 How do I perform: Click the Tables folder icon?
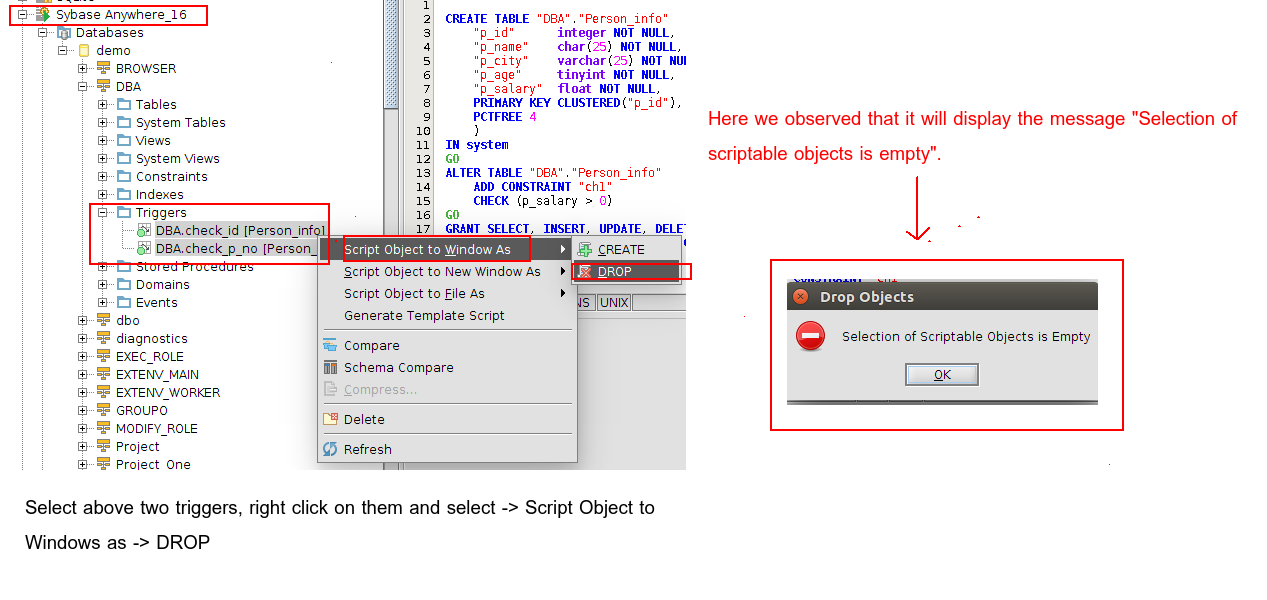coord(124,105)
